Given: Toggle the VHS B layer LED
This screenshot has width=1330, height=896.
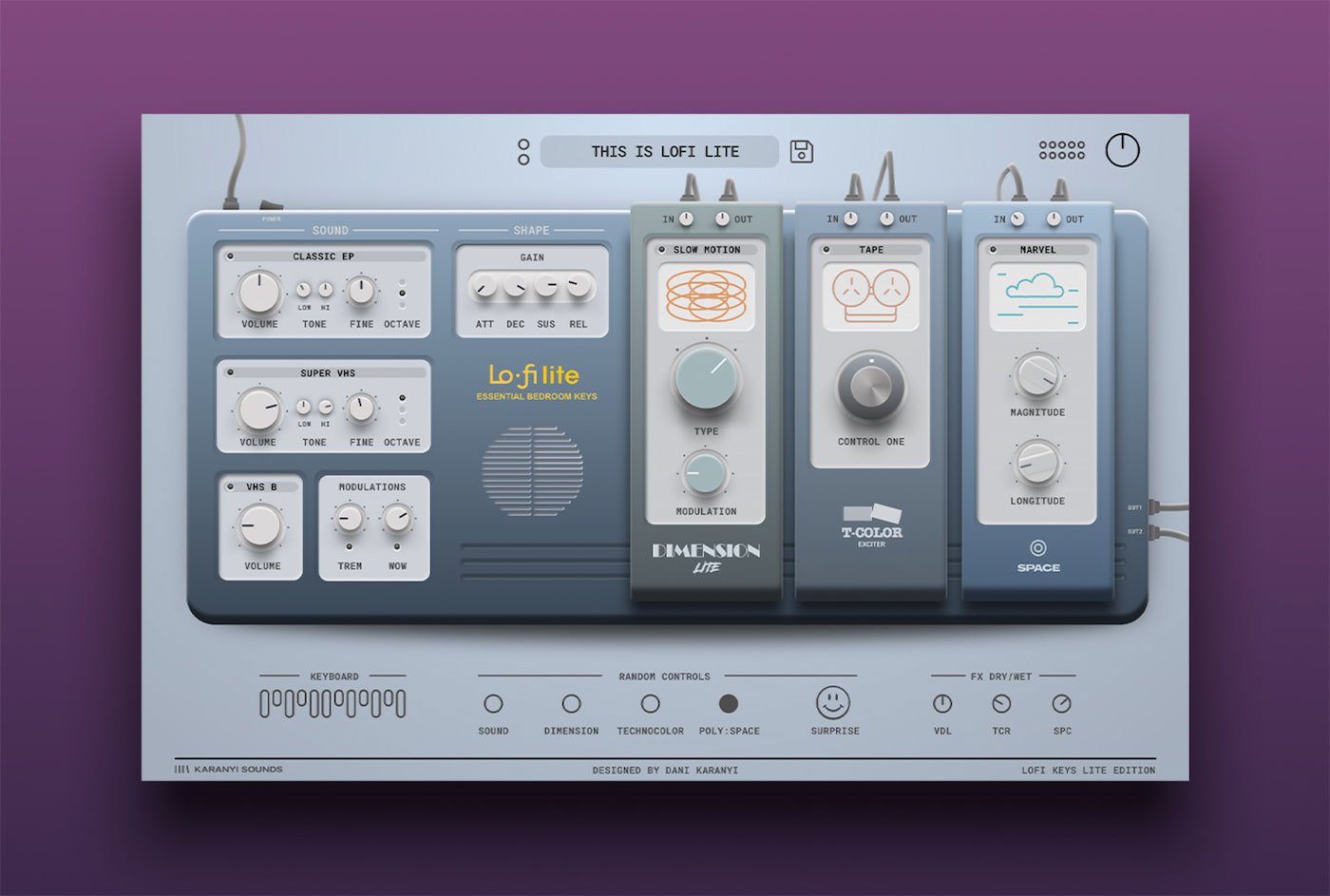Looking at the screenshot, I should 231,486.
